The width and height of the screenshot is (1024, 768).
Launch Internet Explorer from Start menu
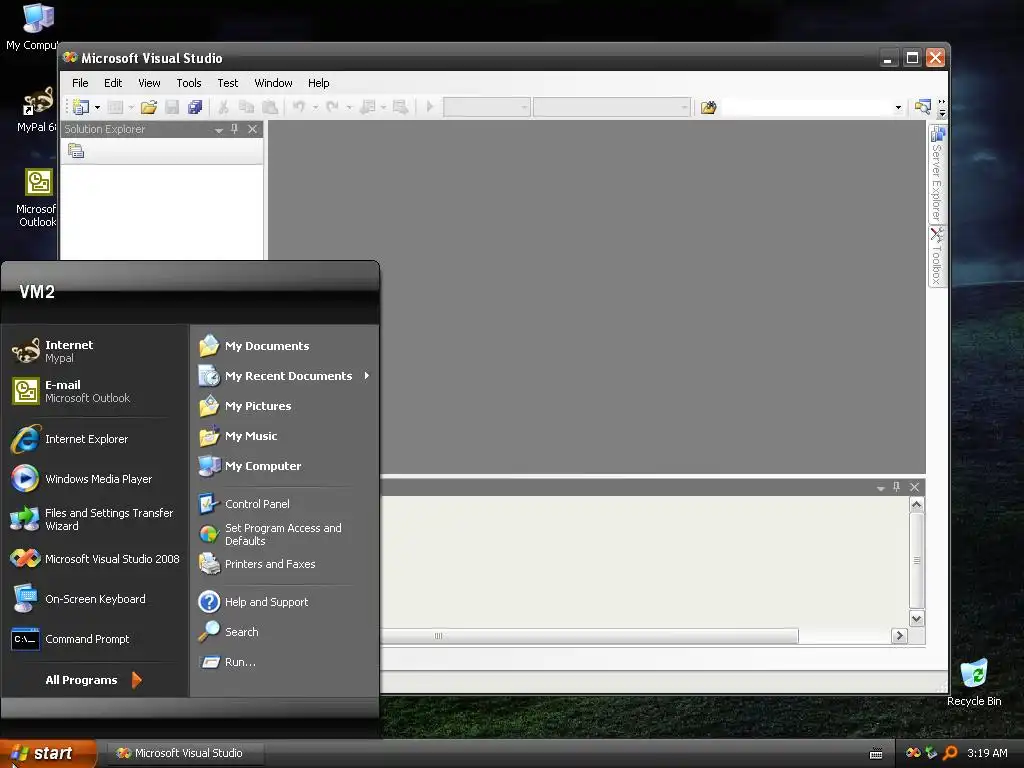(x=95, y=440)
